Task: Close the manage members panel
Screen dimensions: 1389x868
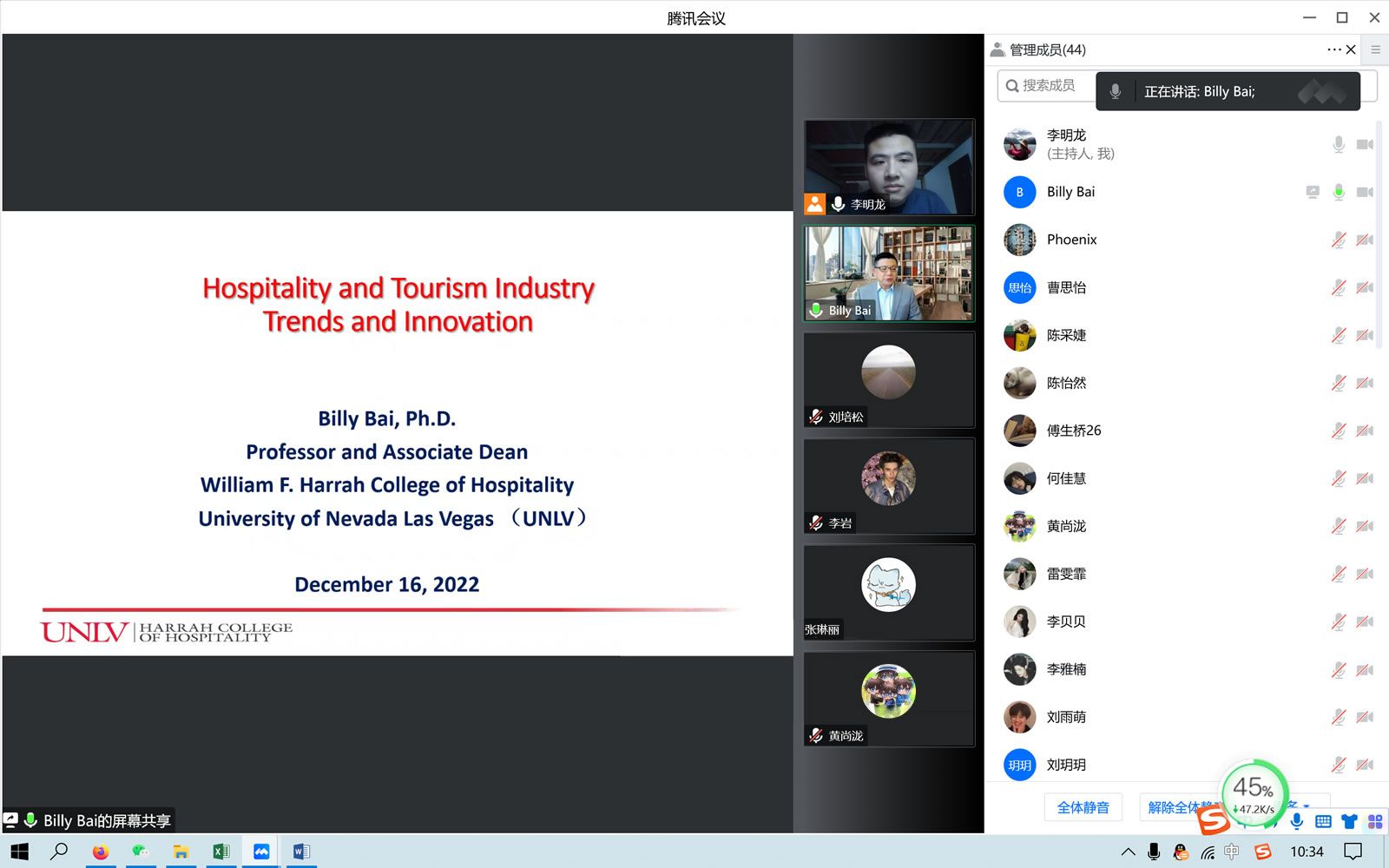Action: (x=1351, y=49)
